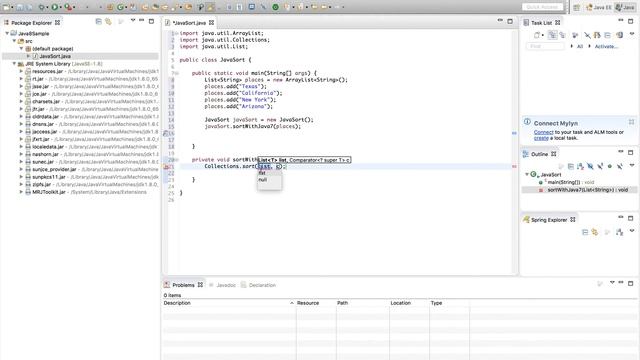Toggle Scheduled presentation in Task List
The height and width of the screenshot is (360, 640).
(562, 35)
